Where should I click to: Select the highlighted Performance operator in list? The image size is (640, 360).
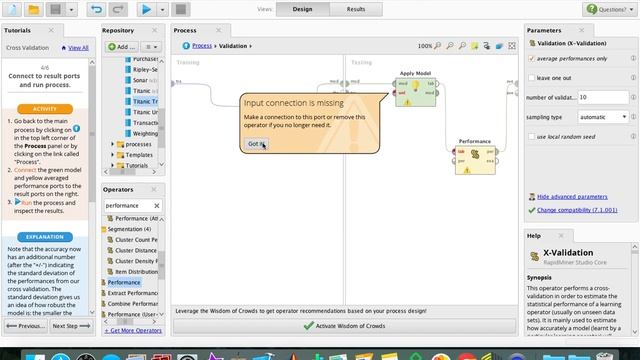pos(124,282)
